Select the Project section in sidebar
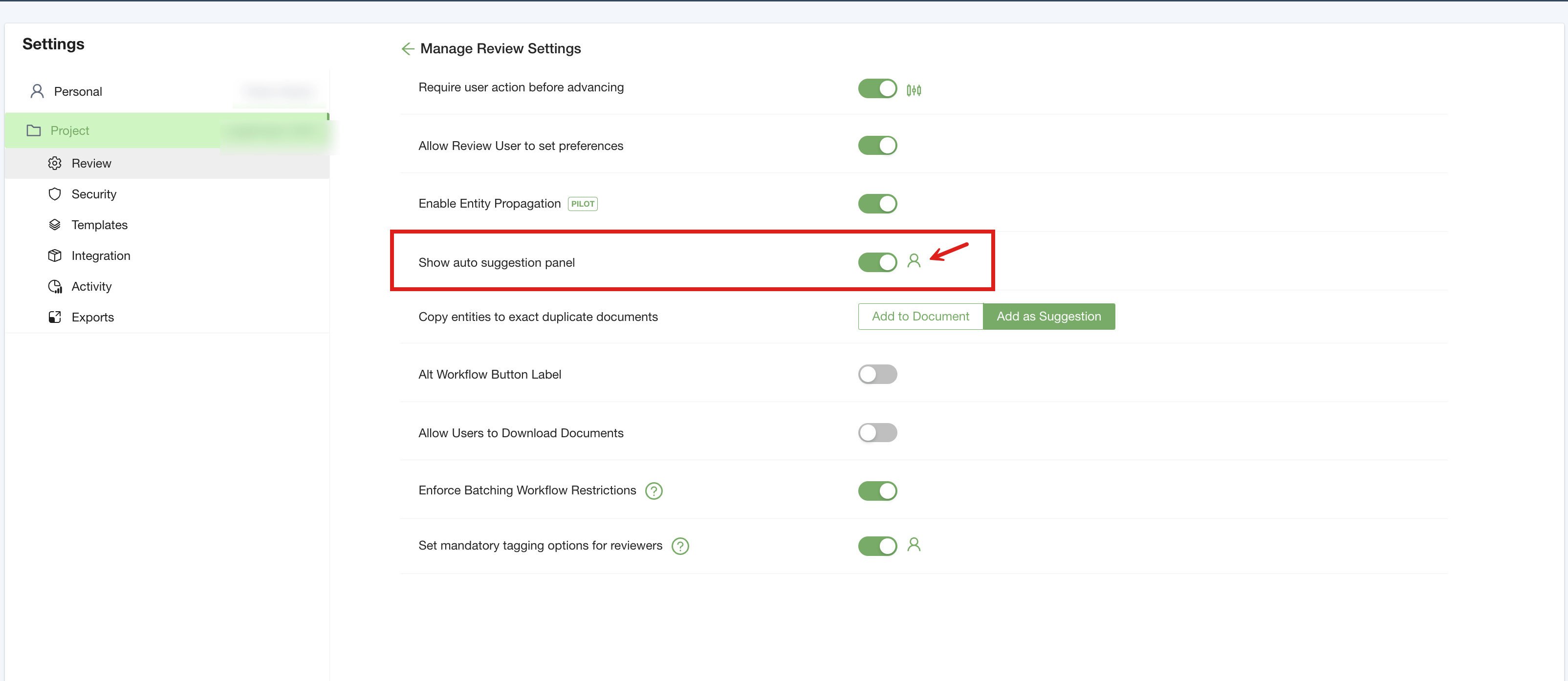The height and width of the screenshot is (681, 1568). pos(70,130)
